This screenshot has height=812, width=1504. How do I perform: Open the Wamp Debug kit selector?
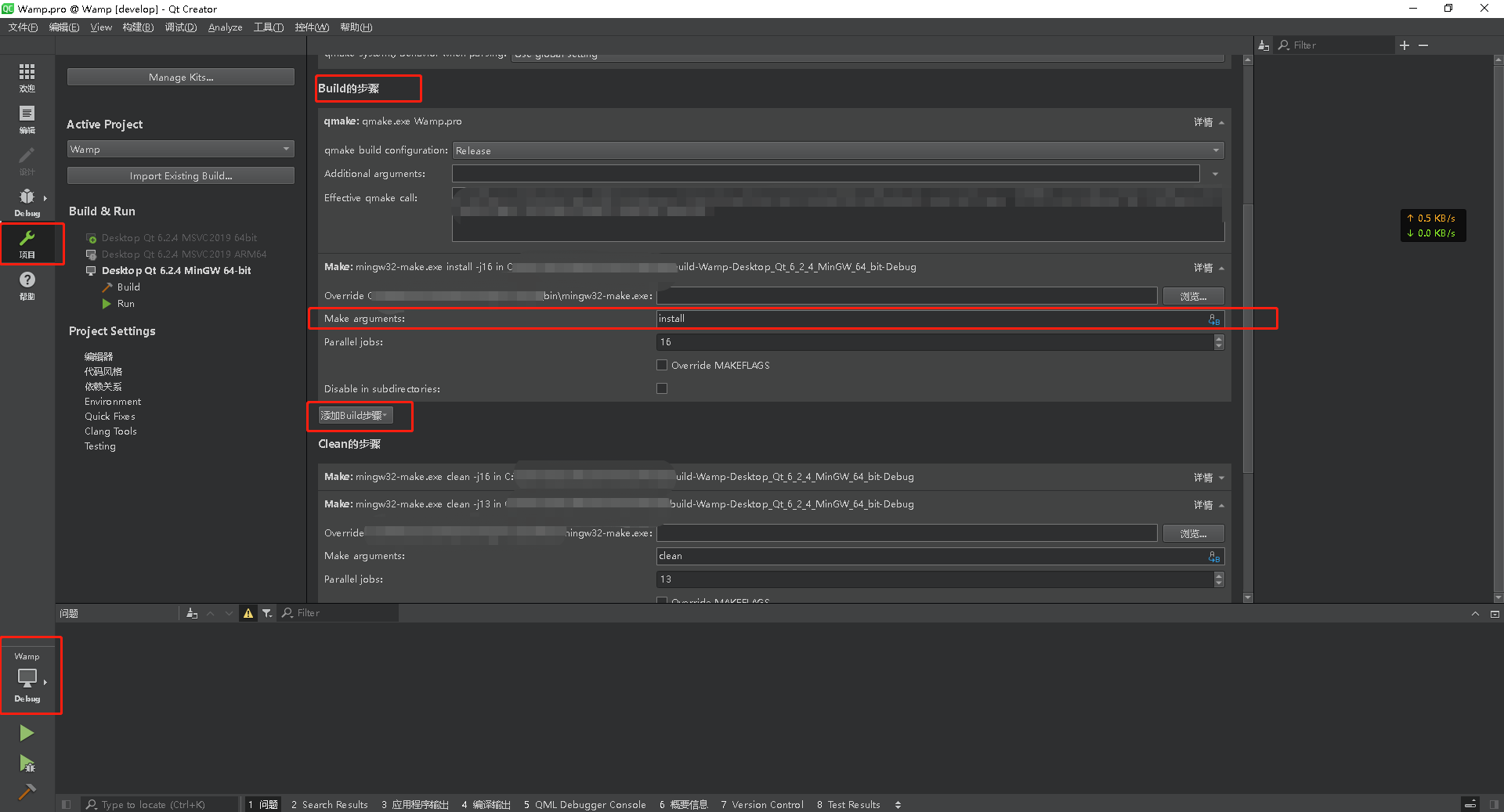click(27, 677)
